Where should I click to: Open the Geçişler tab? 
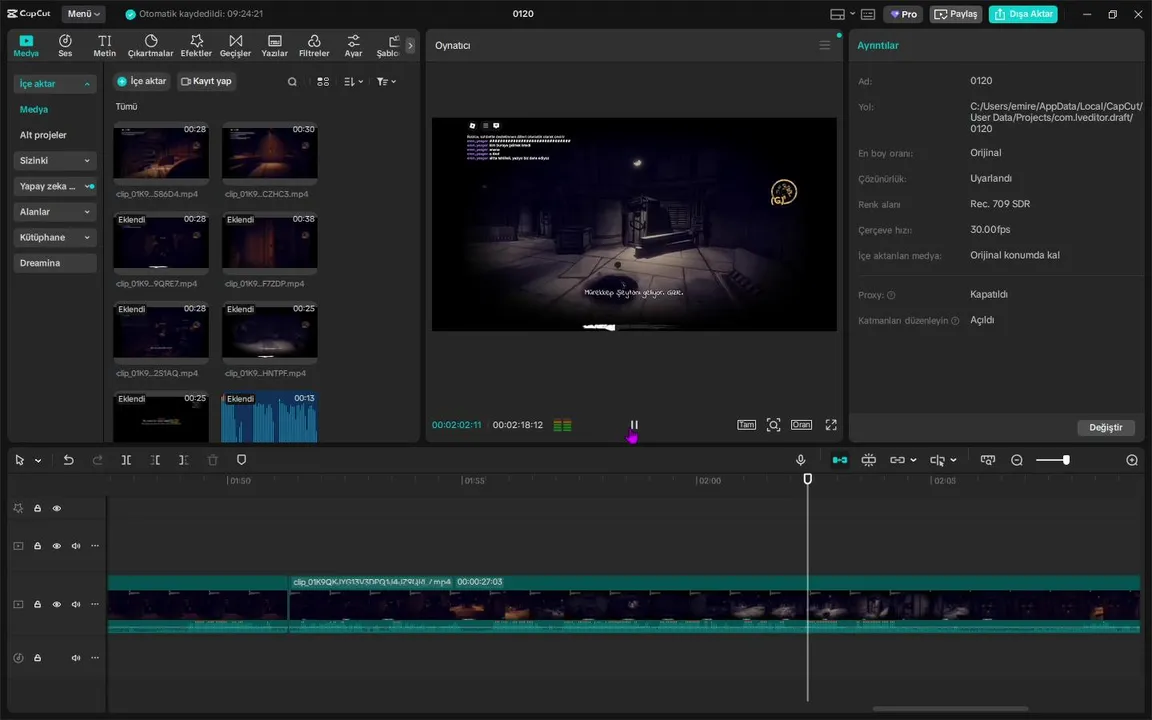[235, 46]
